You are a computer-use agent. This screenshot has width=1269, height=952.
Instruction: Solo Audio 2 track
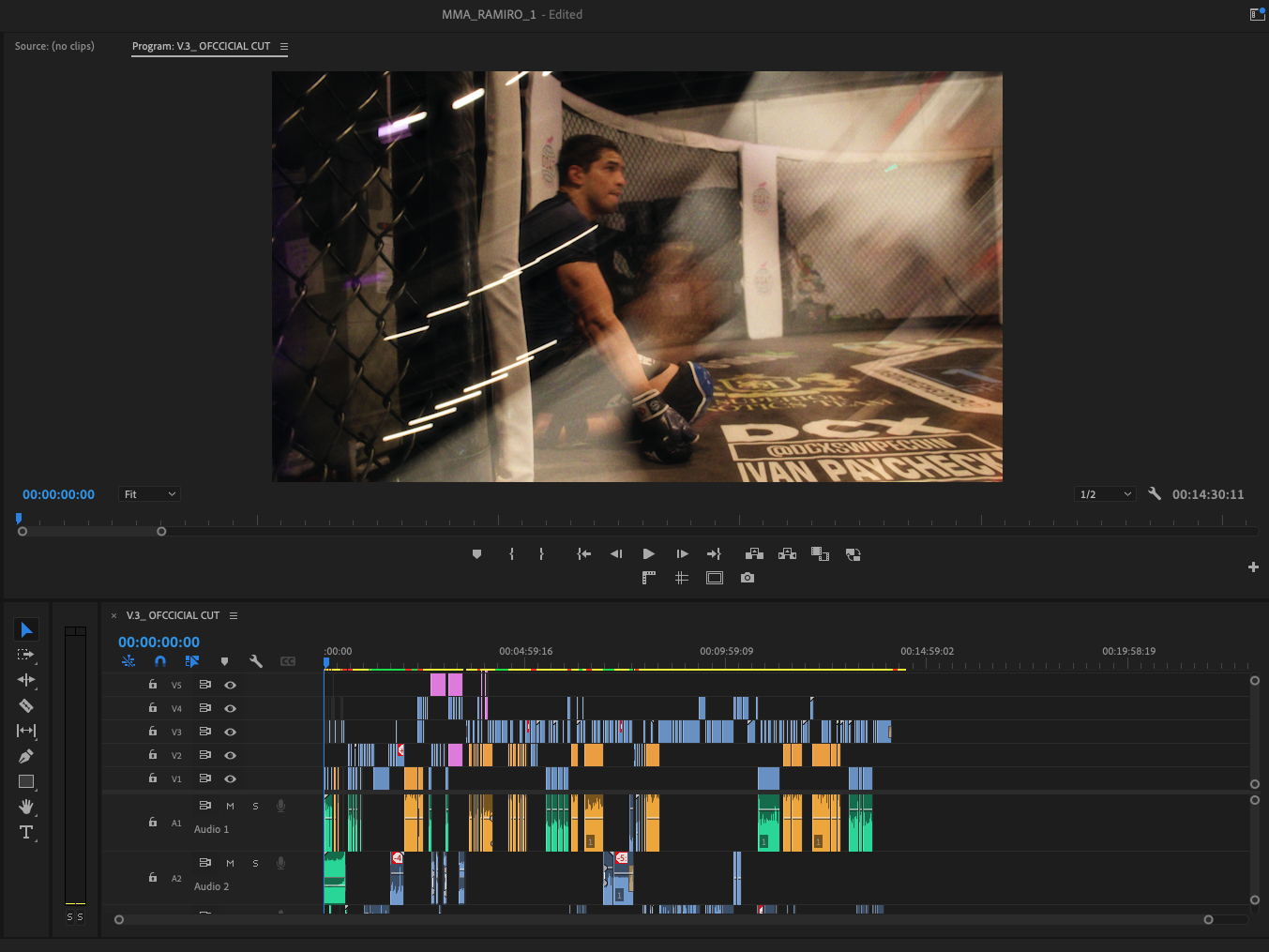[255, 863]
